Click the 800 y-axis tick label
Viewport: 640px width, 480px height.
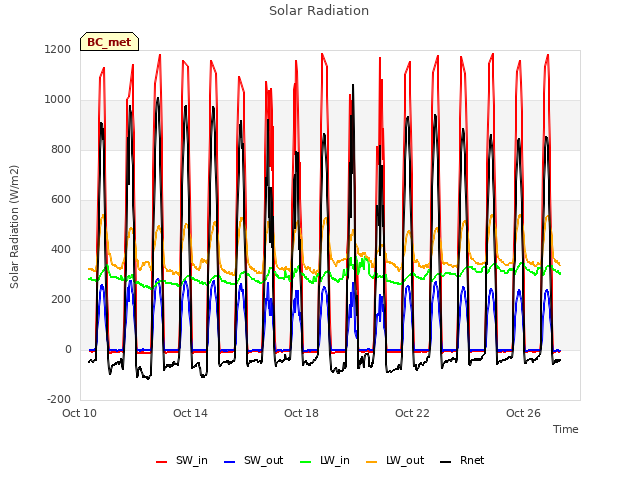click(x=61, y=150)
